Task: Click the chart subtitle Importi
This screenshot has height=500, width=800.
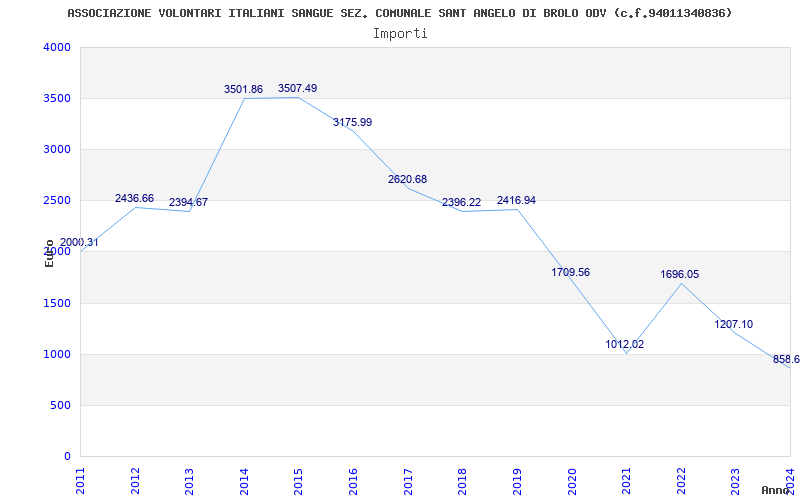Action: click(400, 34)
